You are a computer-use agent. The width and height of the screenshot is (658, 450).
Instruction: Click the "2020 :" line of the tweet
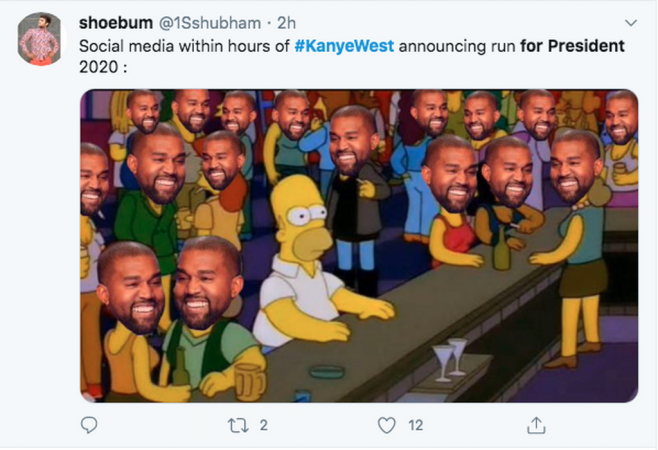(x=103, y=67)
